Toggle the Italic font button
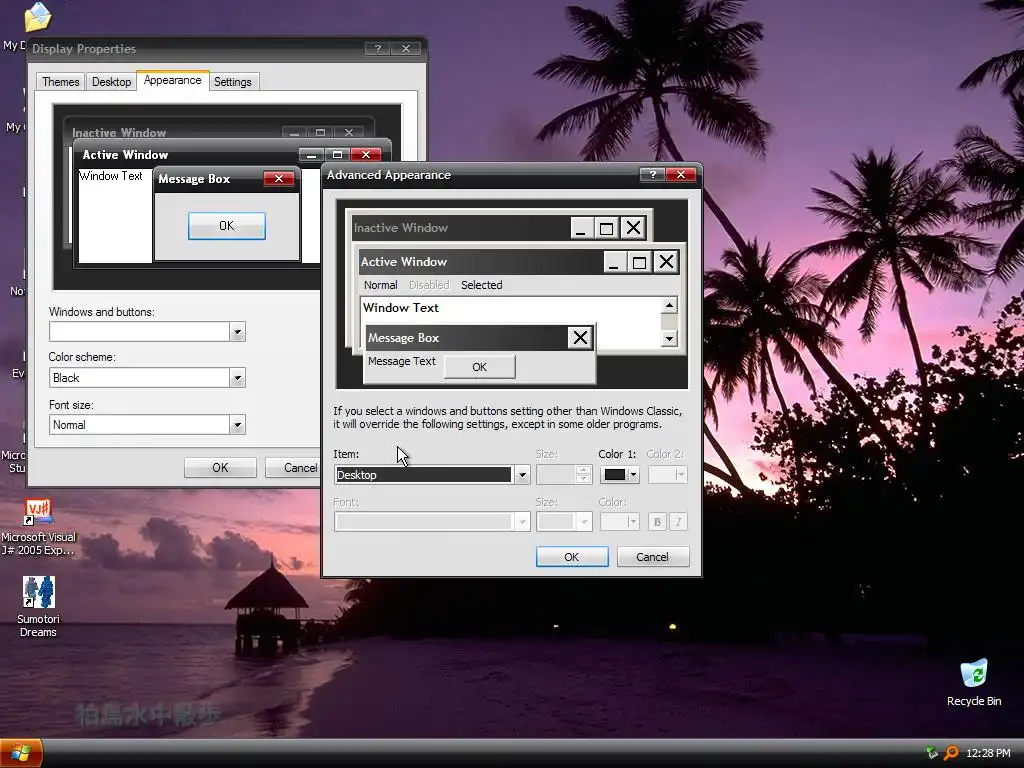Image resolution: width=1024 pixels, height=768 pixels. point(679,522)
